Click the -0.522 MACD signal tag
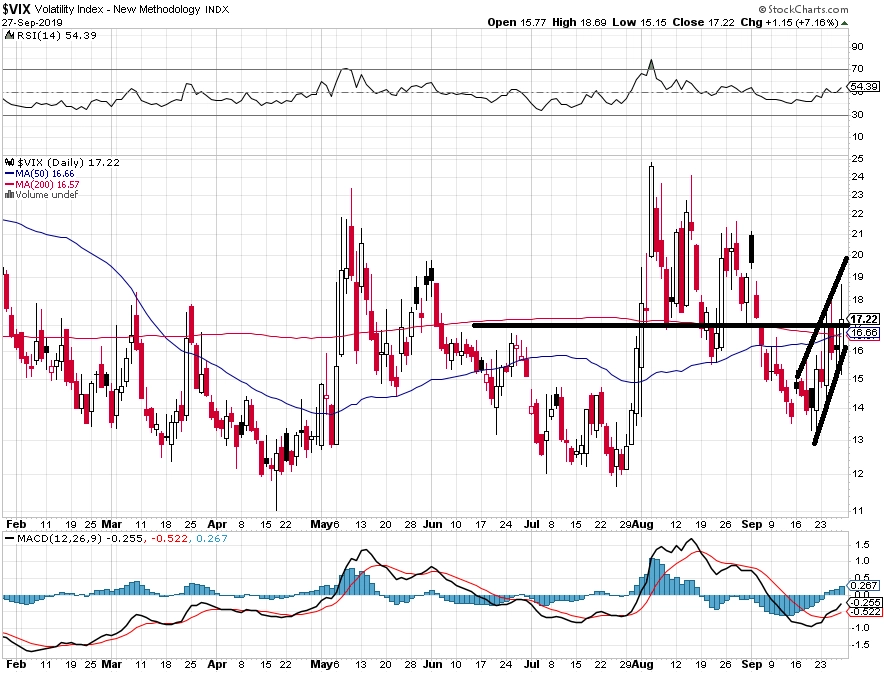Image resolution: width=884 pixels, height=673 pixels. (864, 612)
